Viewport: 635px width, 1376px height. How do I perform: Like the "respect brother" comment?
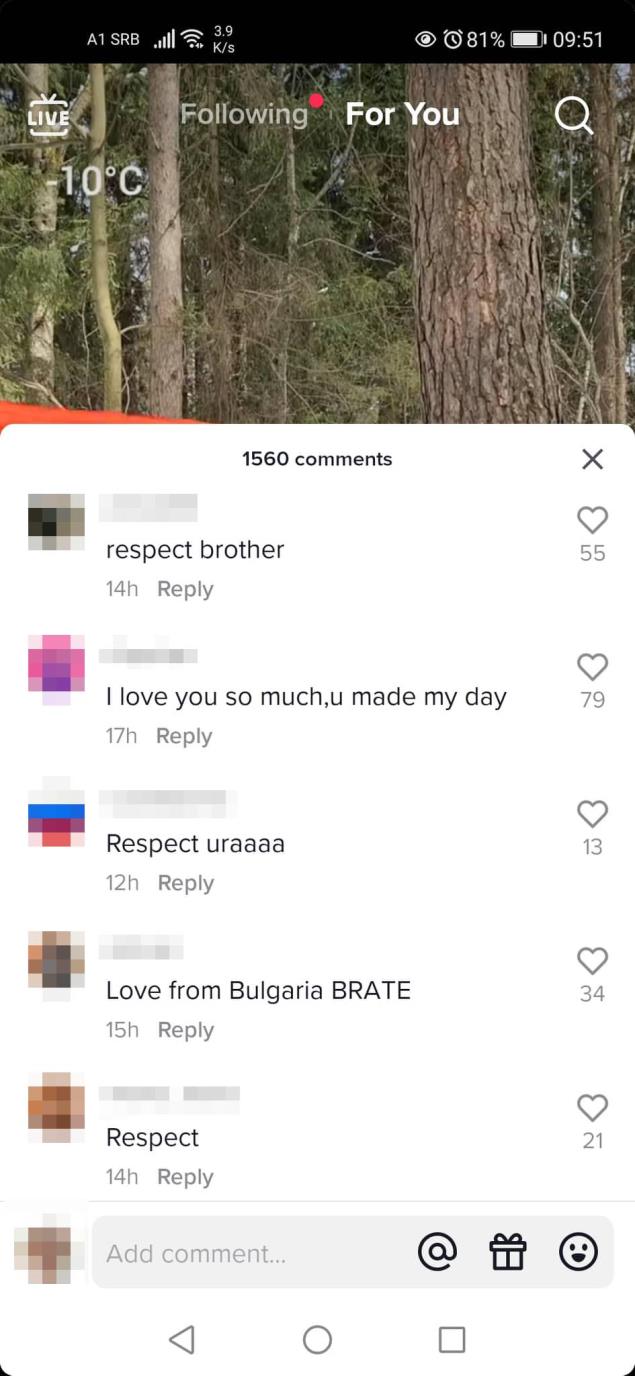pos(592,520)
